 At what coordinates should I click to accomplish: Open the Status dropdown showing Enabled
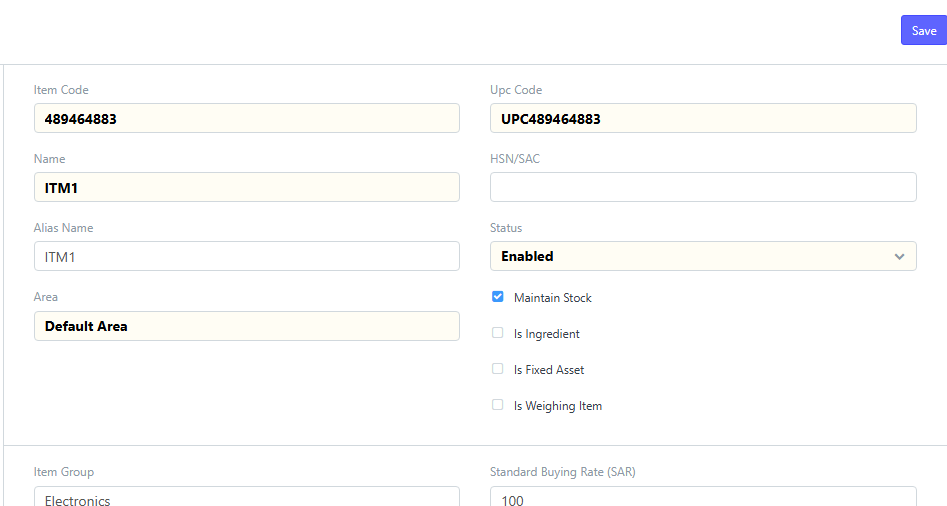[703, 256]
